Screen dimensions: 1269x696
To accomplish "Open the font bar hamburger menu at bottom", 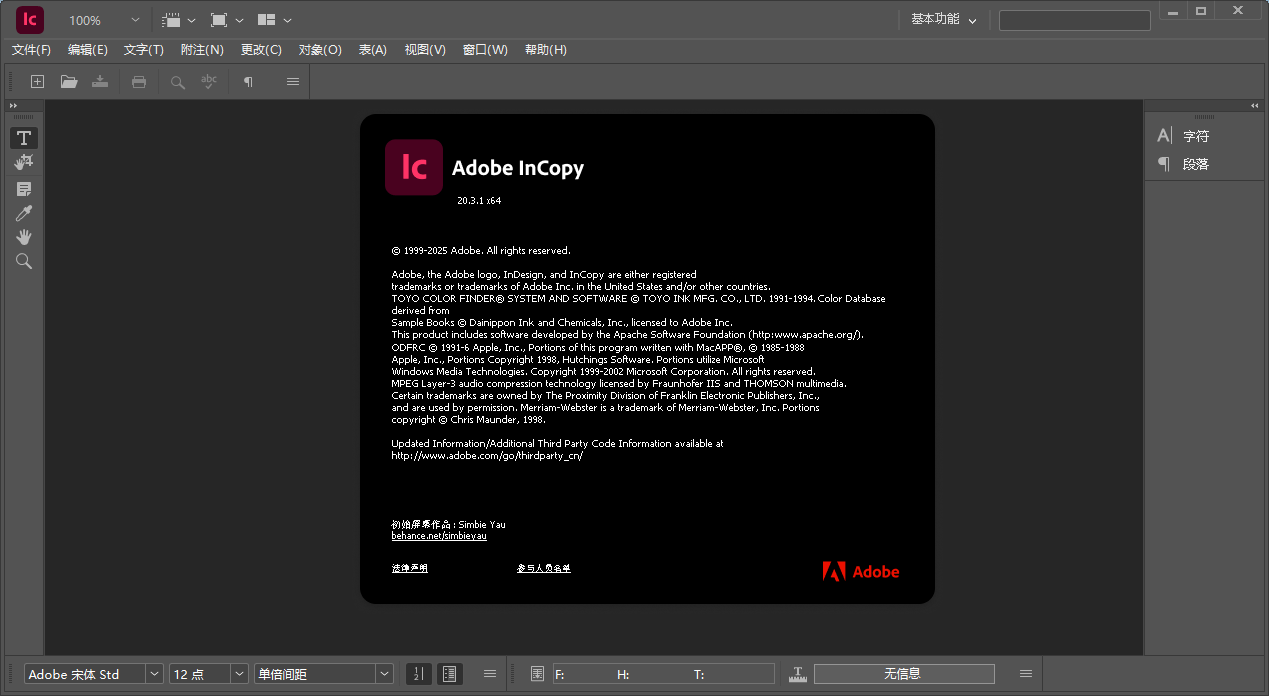I will click(490, 674).
